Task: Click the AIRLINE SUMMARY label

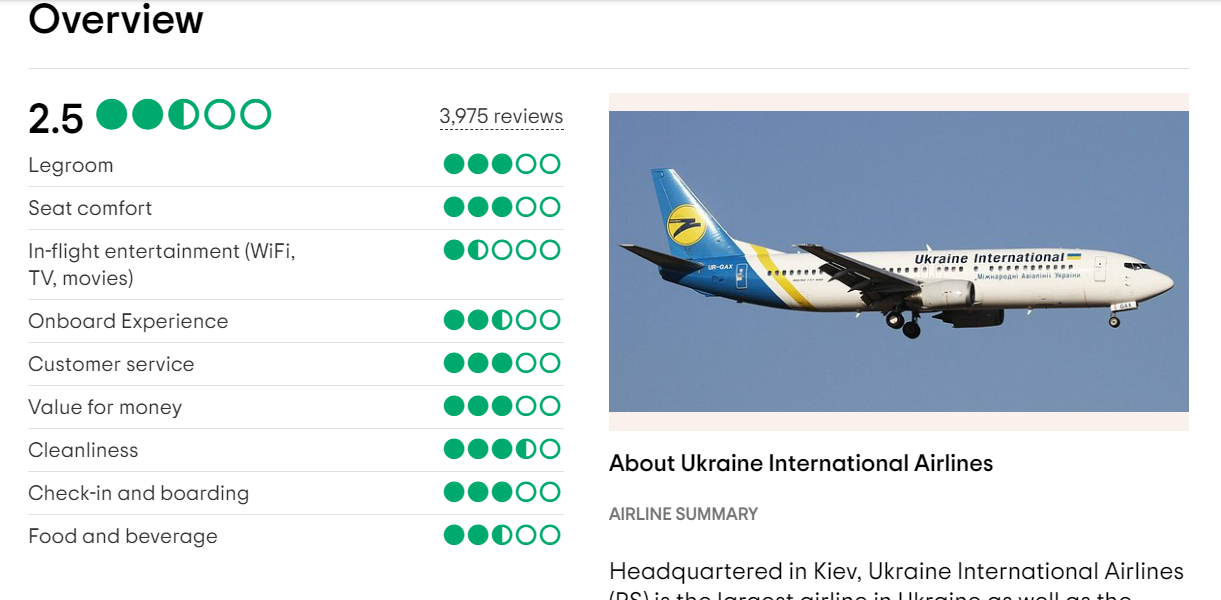Action: (x=683, y=514)
